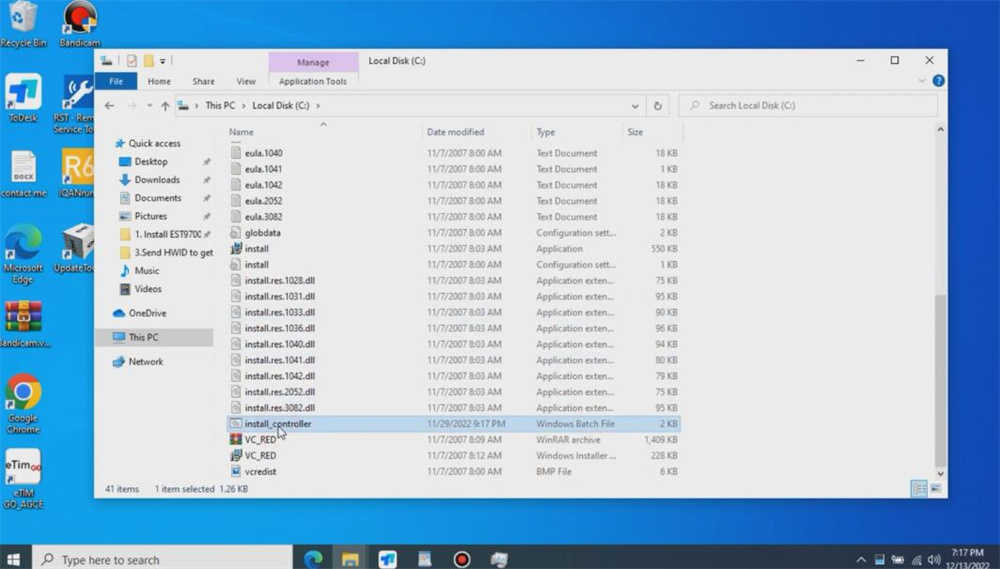Open the Windows Start button

click(13, 559)
